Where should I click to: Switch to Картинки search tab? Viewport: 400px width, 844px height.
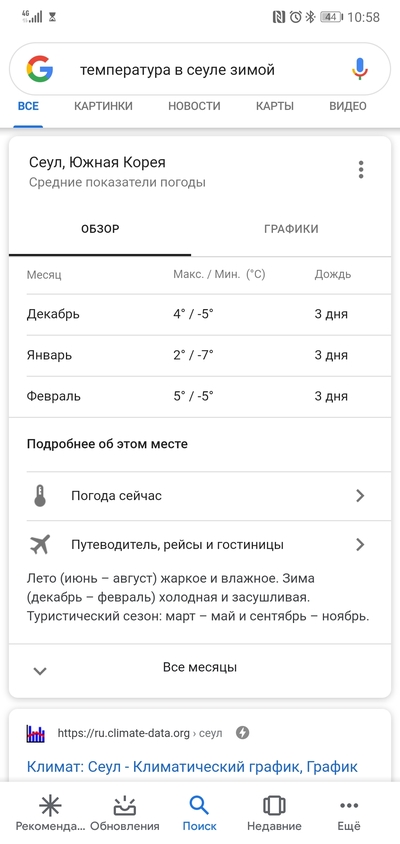pos(103,106)
